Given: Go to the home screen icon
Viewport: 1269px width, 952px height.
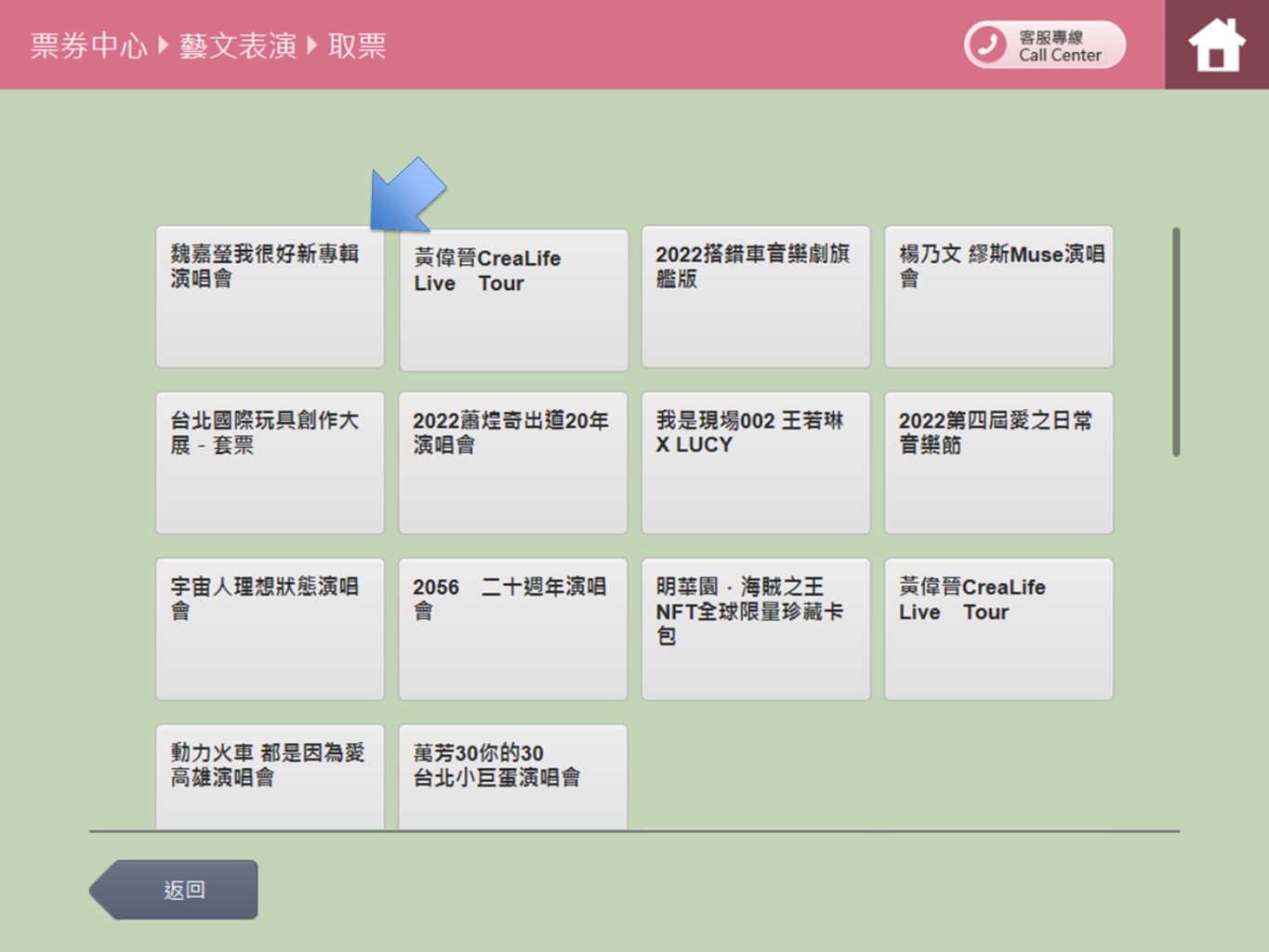Looking at the screenshot, I should (1216, 45).
